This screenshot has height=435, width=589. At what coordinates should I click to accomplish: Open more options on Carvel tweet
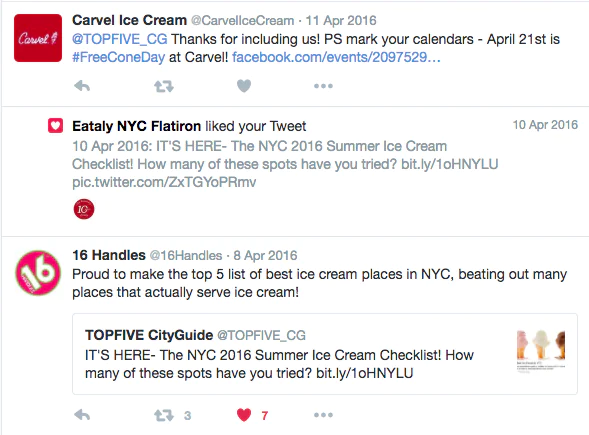pyautogui.click(x=323, y=86)
